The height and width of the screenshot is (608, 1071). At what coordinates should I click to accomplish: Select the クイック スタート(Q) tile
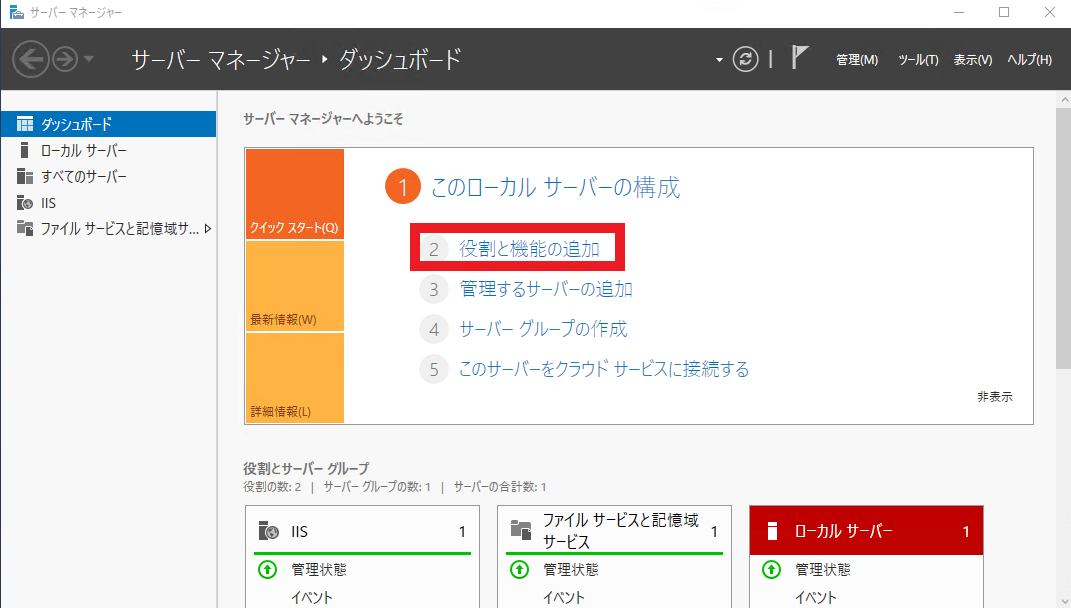pos(294,194)
